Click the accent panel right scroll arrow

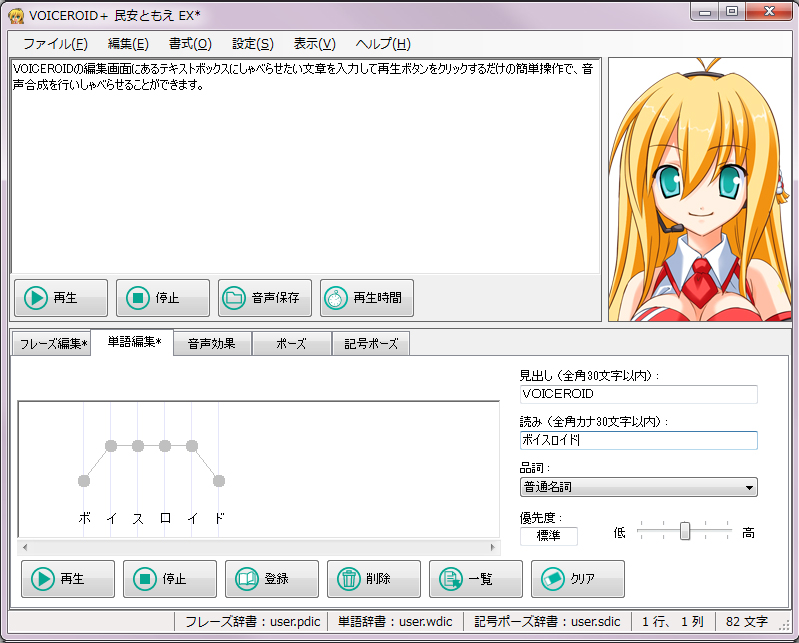[x=493, y=548]
